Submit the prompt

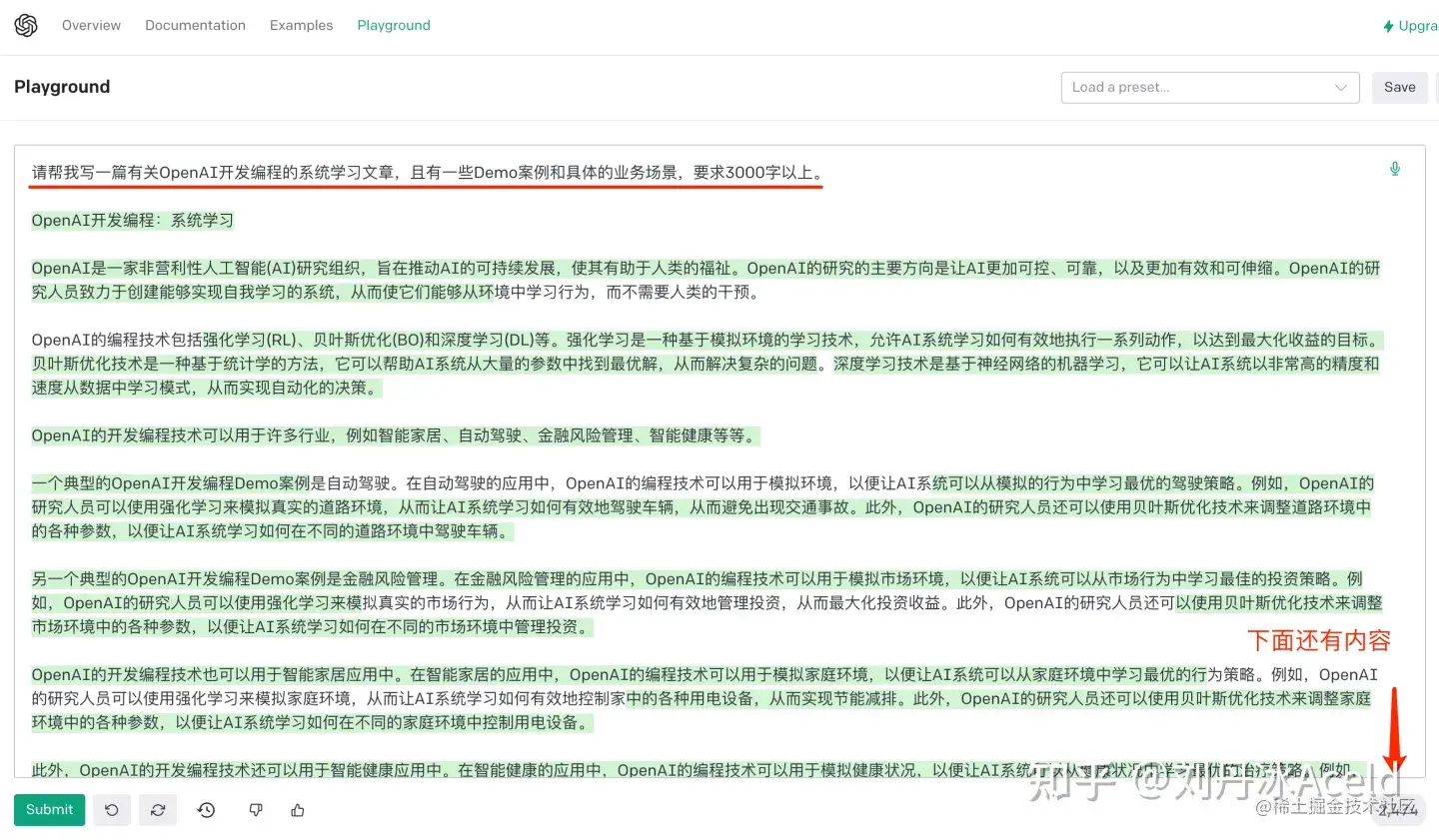[x=49, y=810]
